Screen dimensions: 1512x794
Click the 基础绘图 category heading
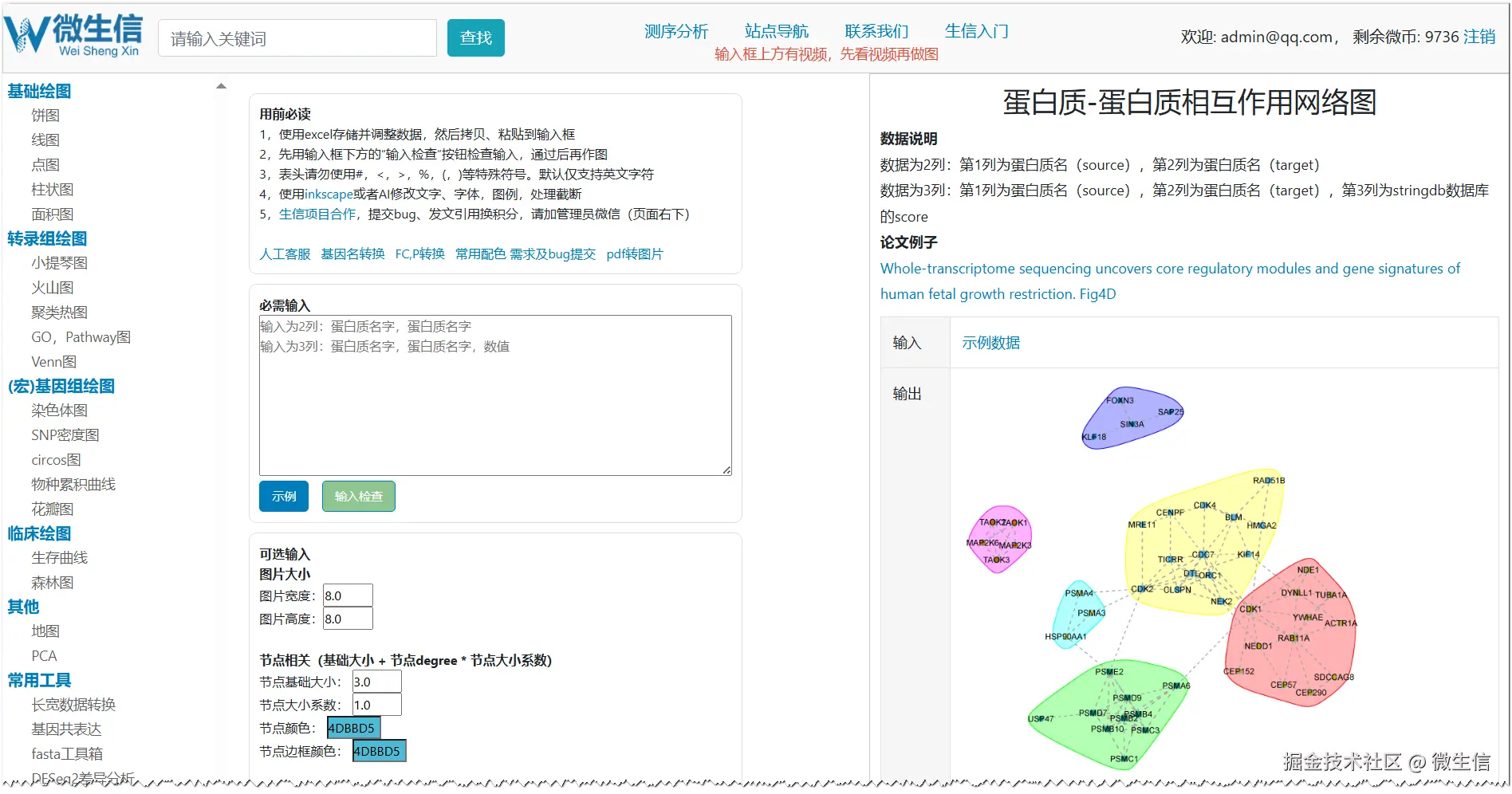tap(39, 91)
